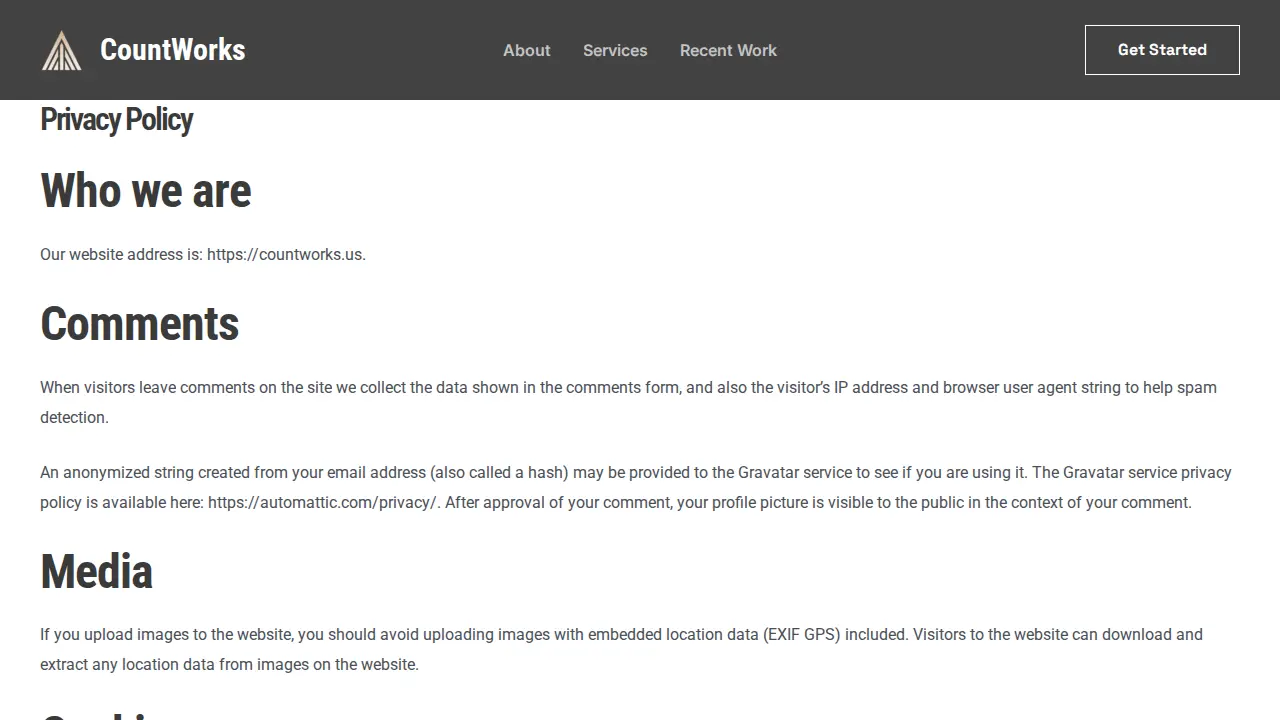Click the 'Our website address is' line
The width and height of the screenshot is (1280, 720).
tap(203, 254)
